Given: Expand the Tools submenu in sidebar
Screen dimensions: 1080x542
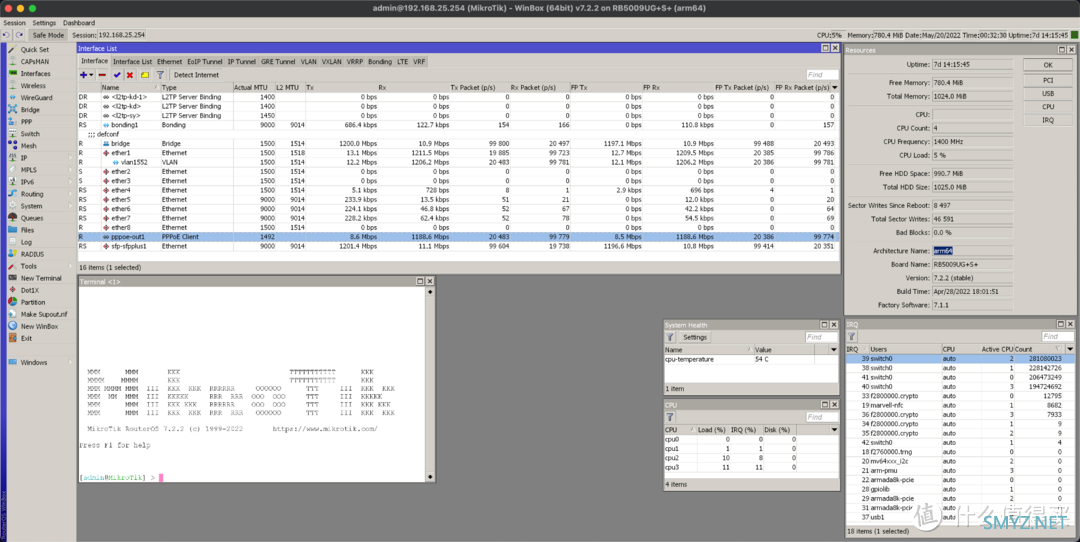Looking at the screenshot, I should [x=70, y=266].
